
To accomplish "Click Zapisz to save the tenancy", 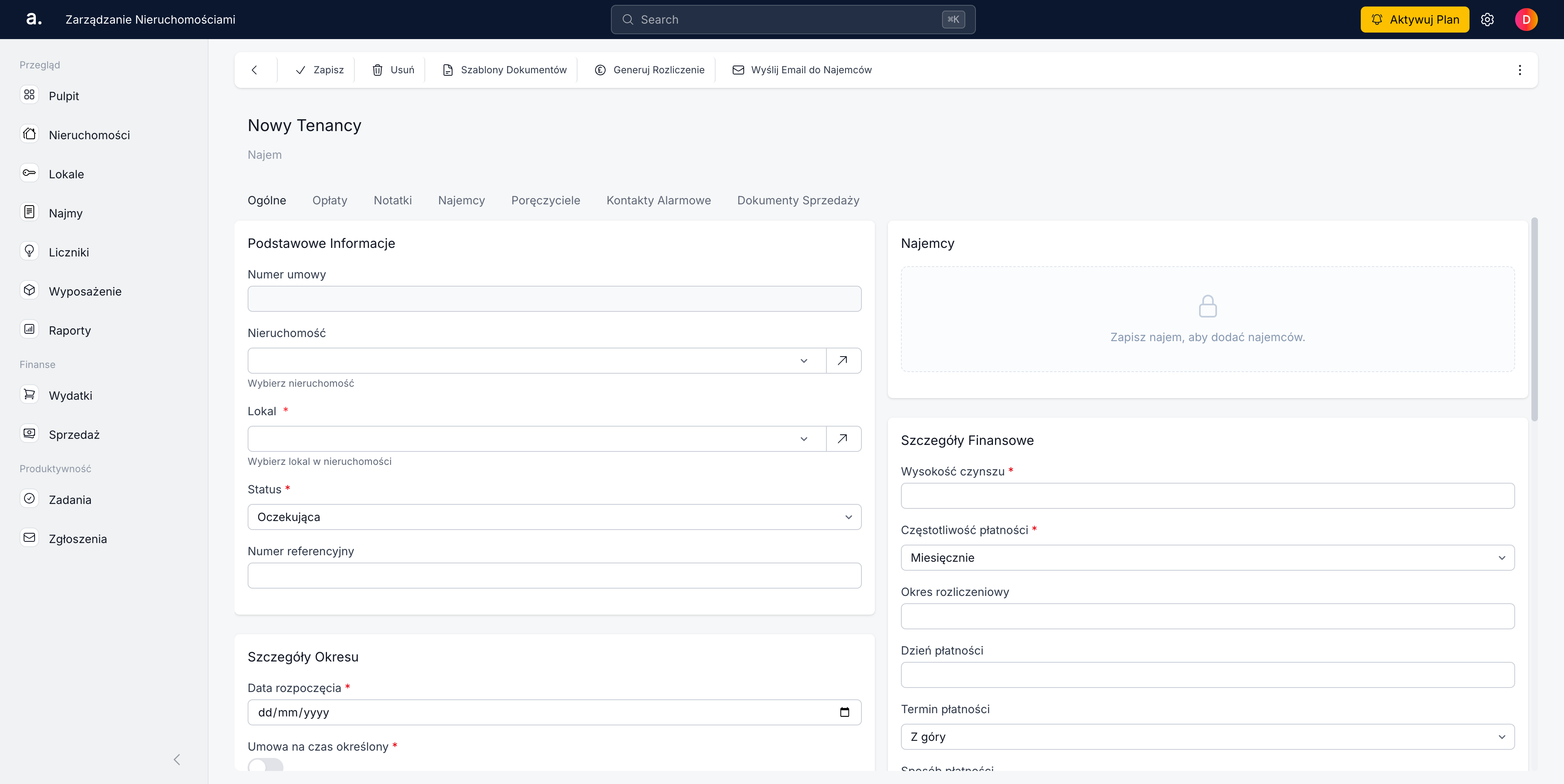I will coord(320,70).
